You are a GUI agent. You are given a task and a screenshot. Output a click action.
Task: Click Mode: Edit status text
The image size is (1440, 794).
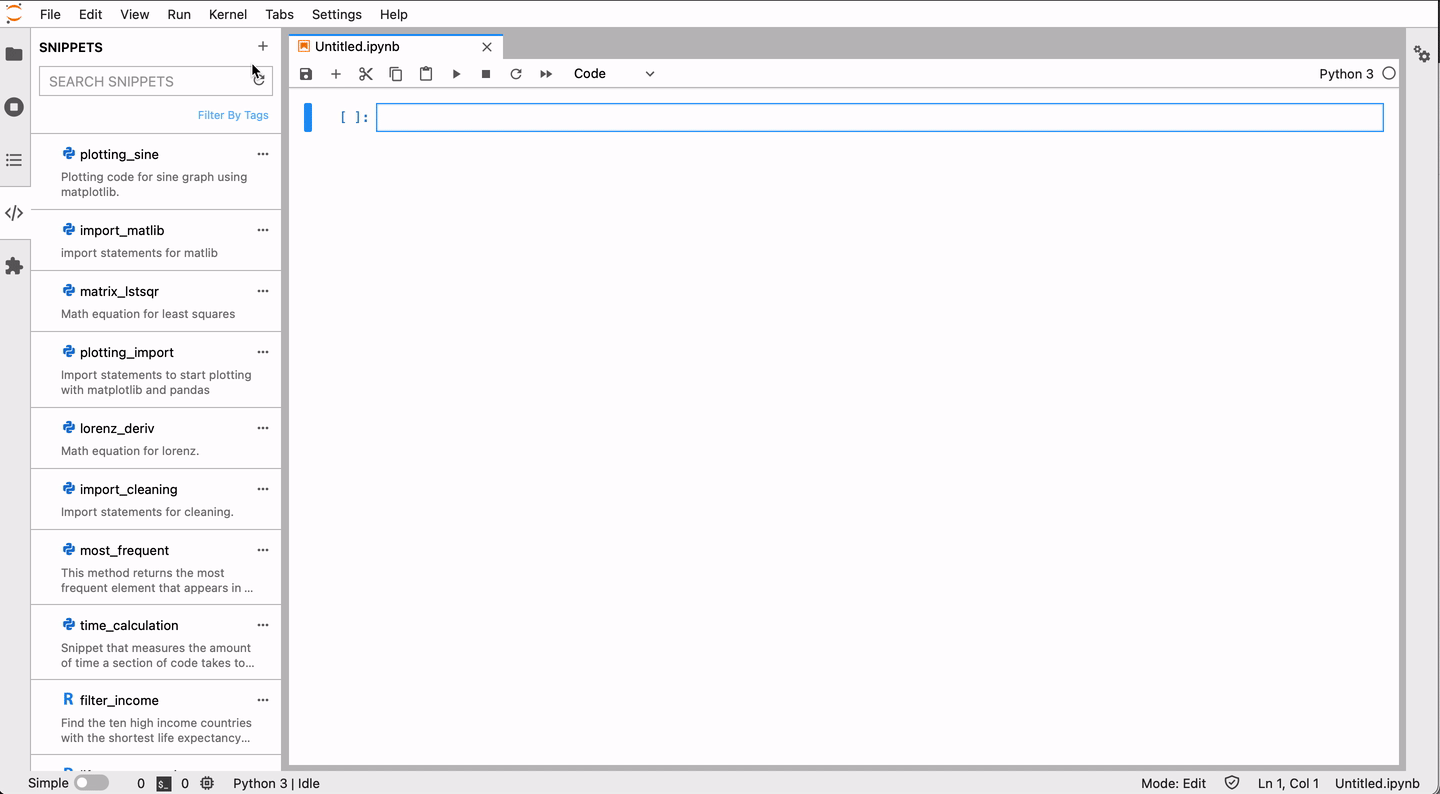1173,784
